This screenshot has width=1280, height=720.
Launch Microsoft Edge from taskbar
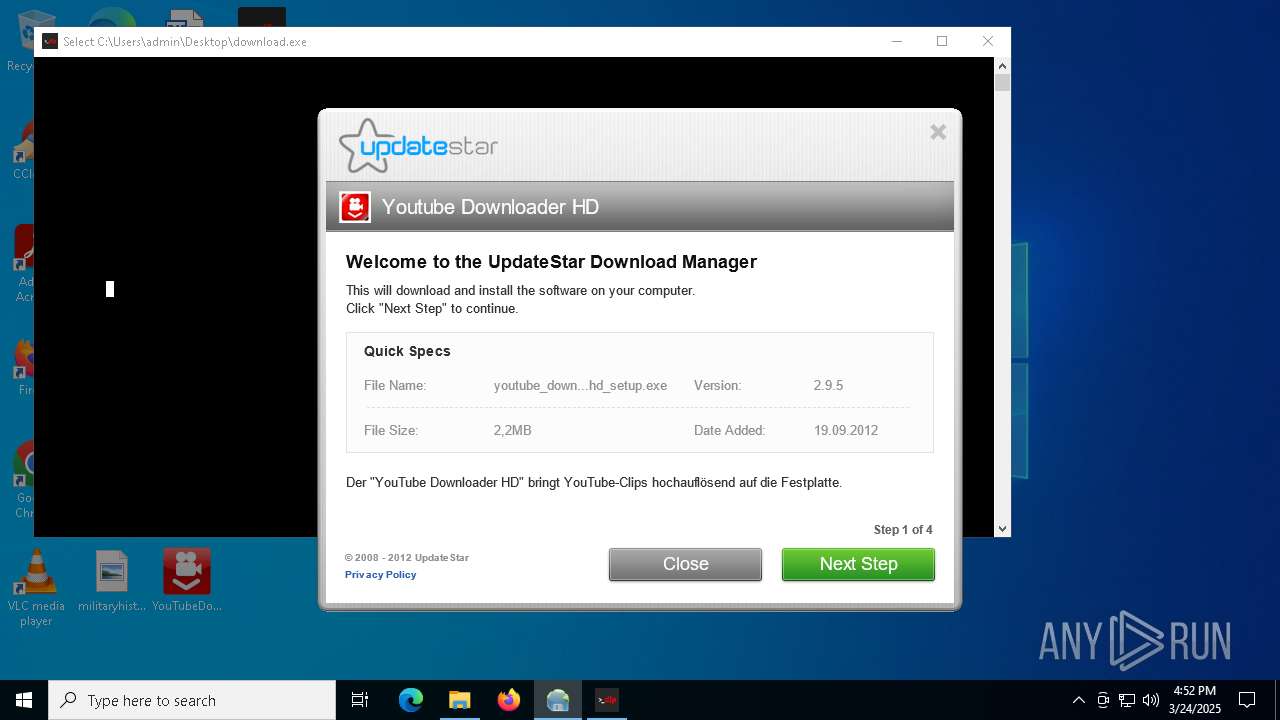point(411,700)
